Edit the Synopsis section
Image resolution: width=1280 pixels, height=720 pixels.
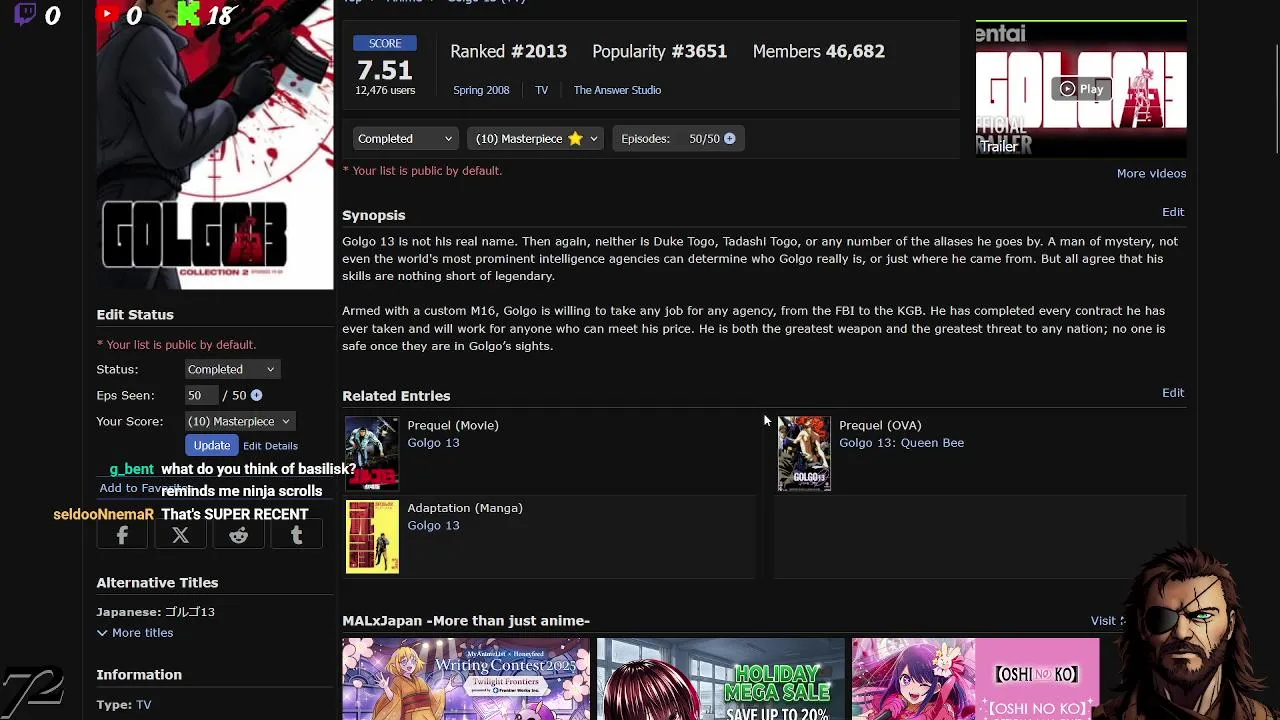(x=1173, y=212)
